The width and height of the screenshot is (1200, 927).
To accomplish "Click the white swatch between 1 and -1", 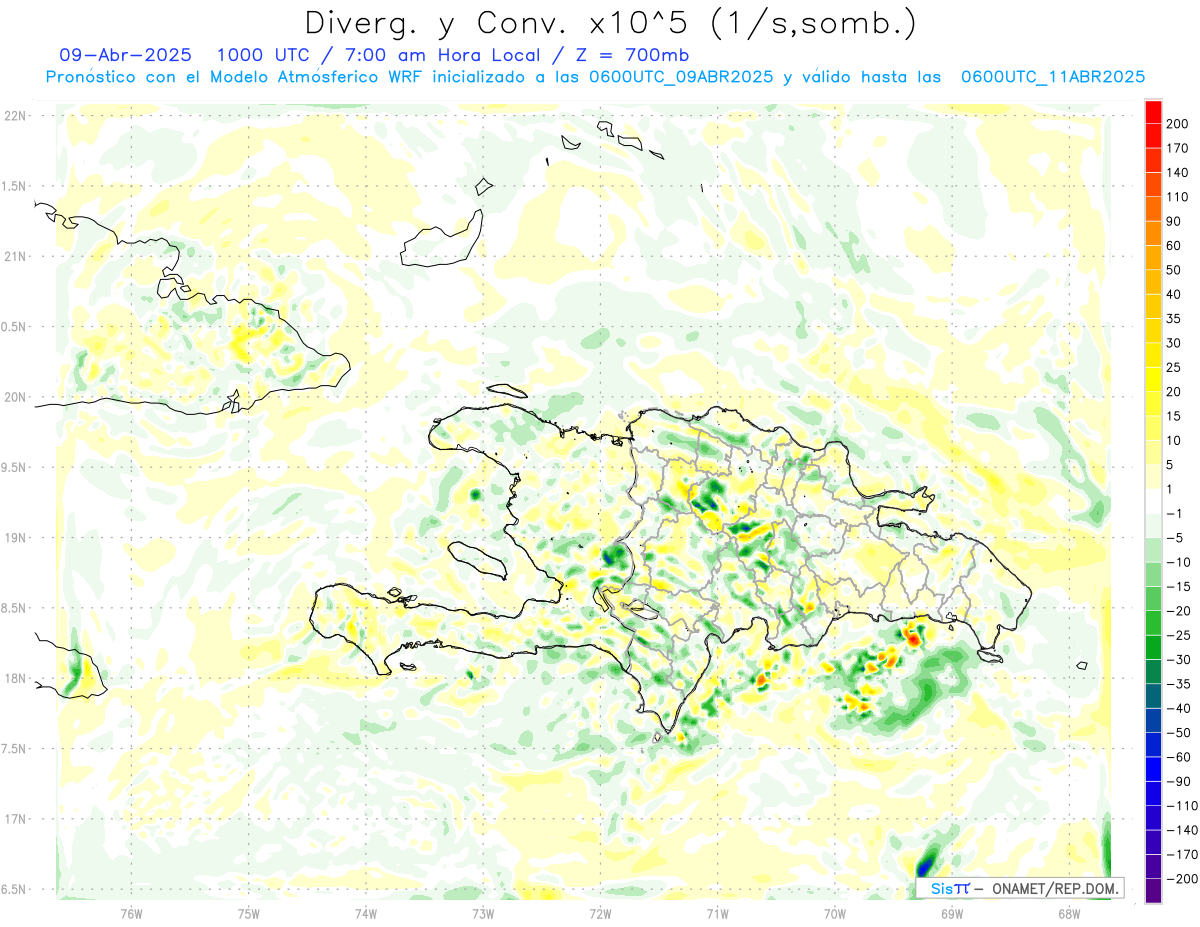I will (x=1153, y=501).
